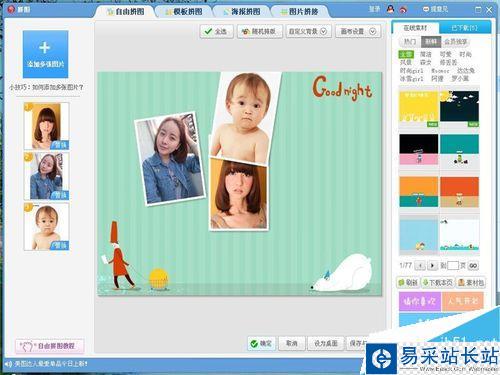Expand the 画布设置 canvas settings dropdown

(358, 31)
